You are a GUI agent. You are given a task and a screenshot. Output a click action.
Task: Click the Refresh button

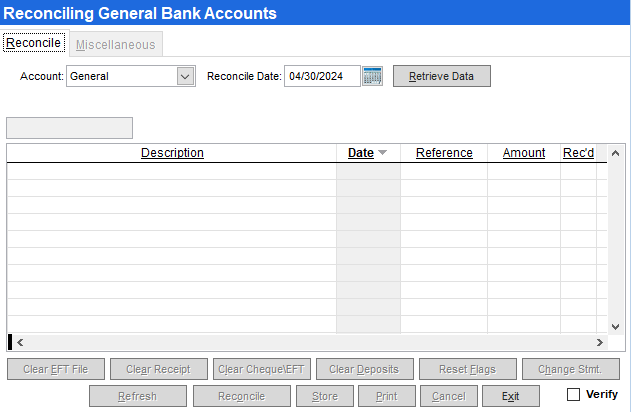coord(138,396)
